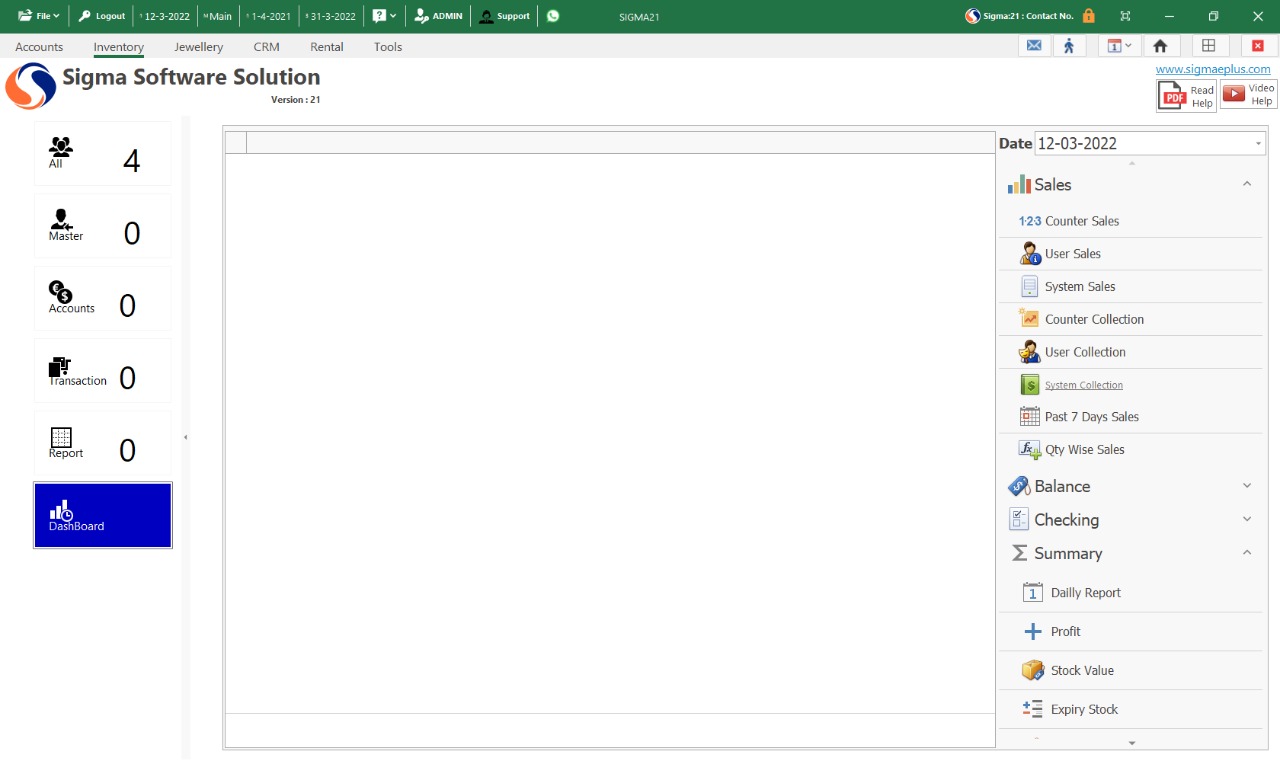This screenshot has width=1280, height=761.
Task: Switch to the Jewellery tab
Action: click(x=198, y=47)
